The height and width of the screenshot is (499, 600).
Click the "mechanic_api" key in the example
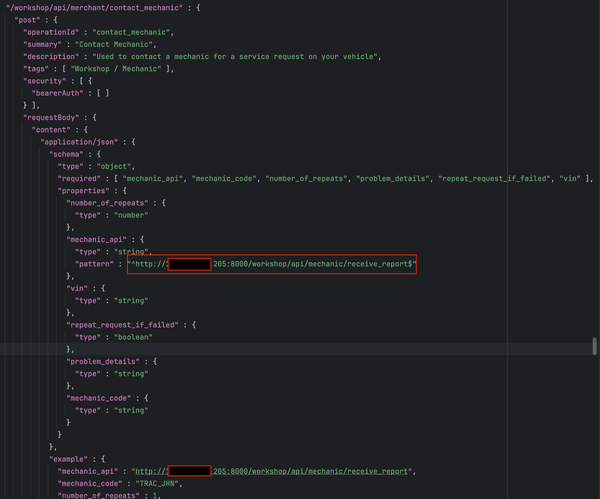pyautogui.click(x=88, y=471)
